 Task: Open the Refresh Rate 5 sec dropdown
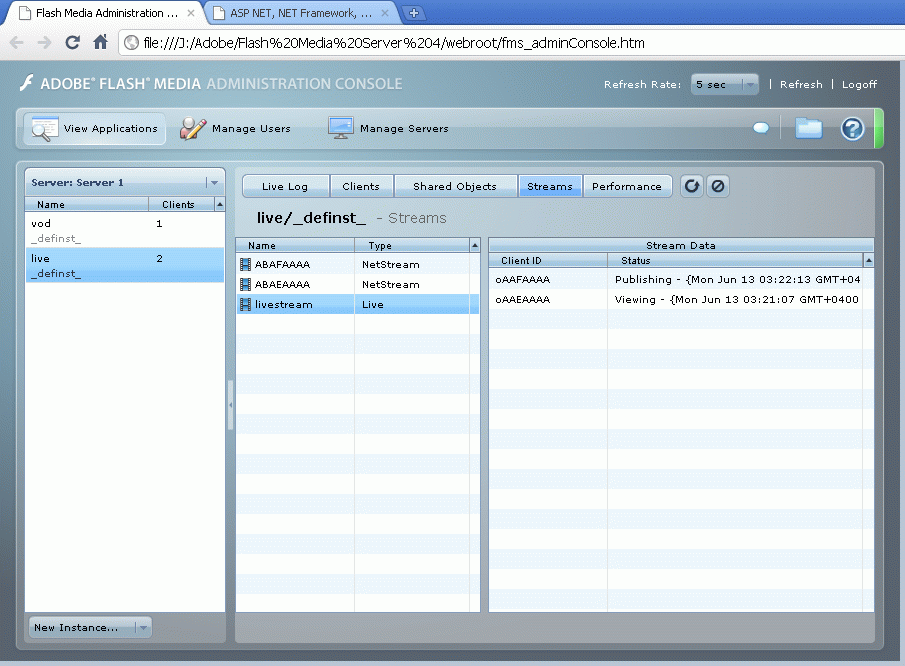click(725, 84)
